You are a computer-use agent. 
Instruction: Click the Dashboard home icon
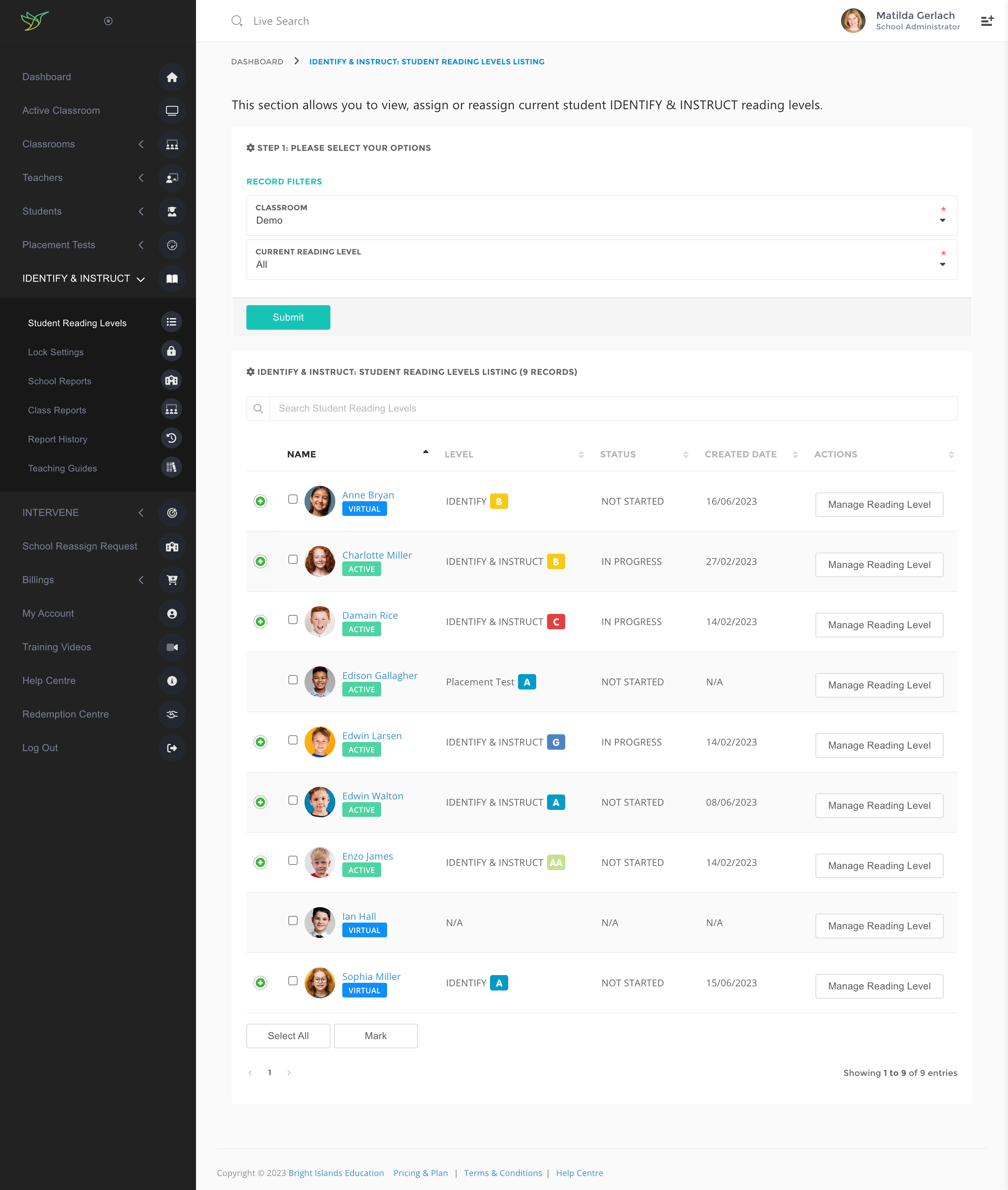pos(171,77)
